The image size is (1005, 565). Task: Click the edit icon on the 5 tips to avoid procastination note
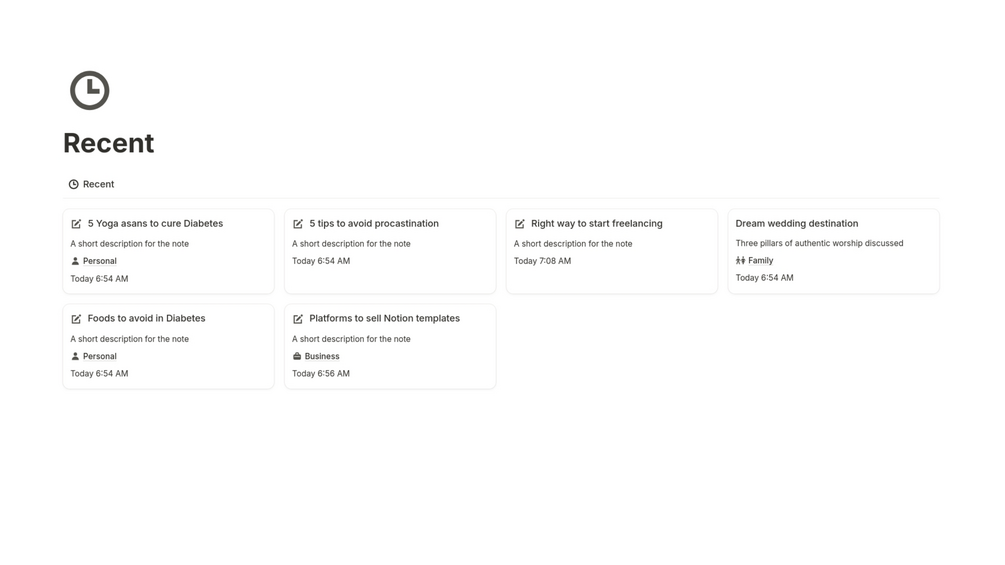point(298,224)
